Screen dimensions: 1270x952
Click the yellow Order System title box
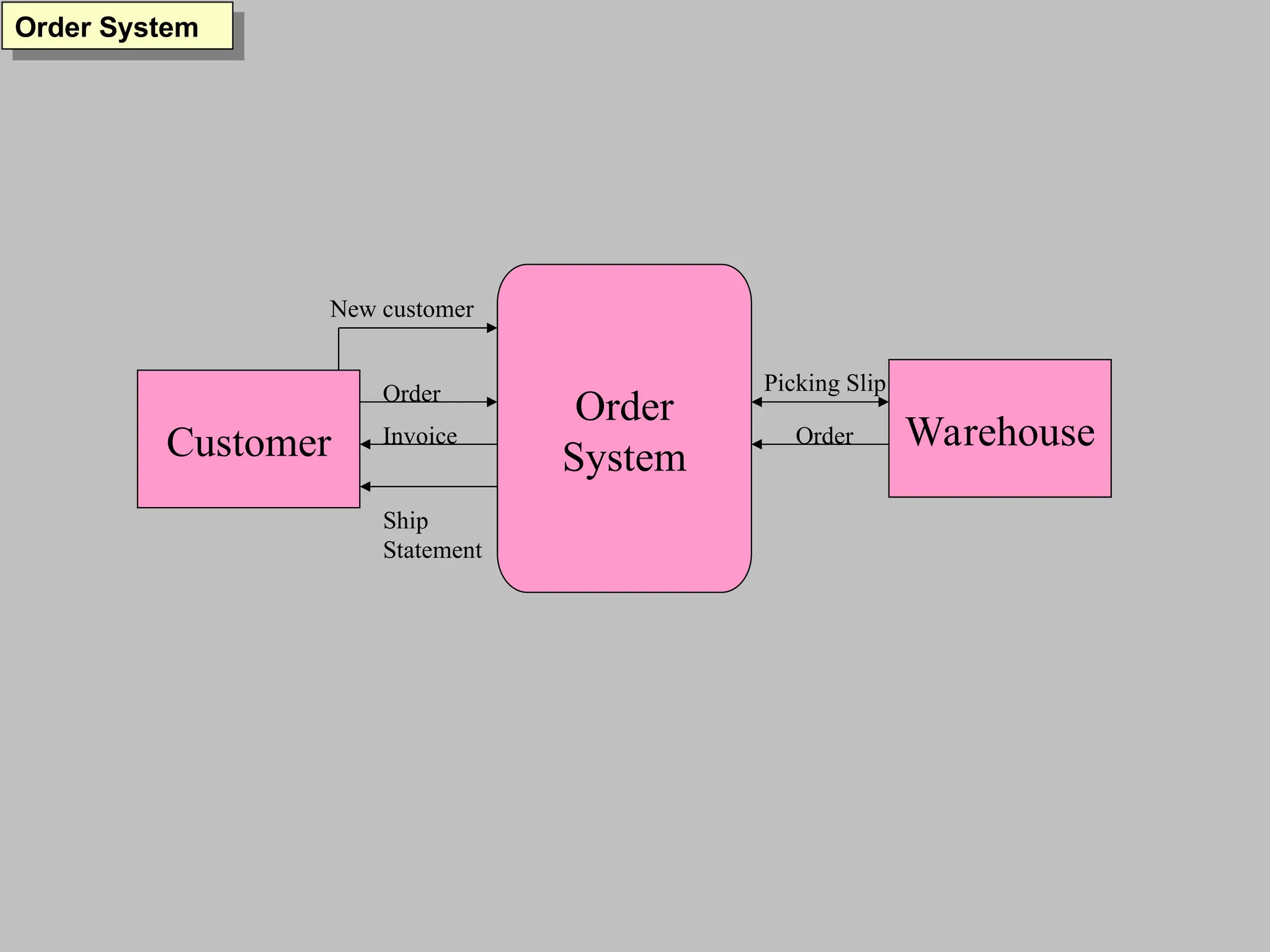pos(117,26)
